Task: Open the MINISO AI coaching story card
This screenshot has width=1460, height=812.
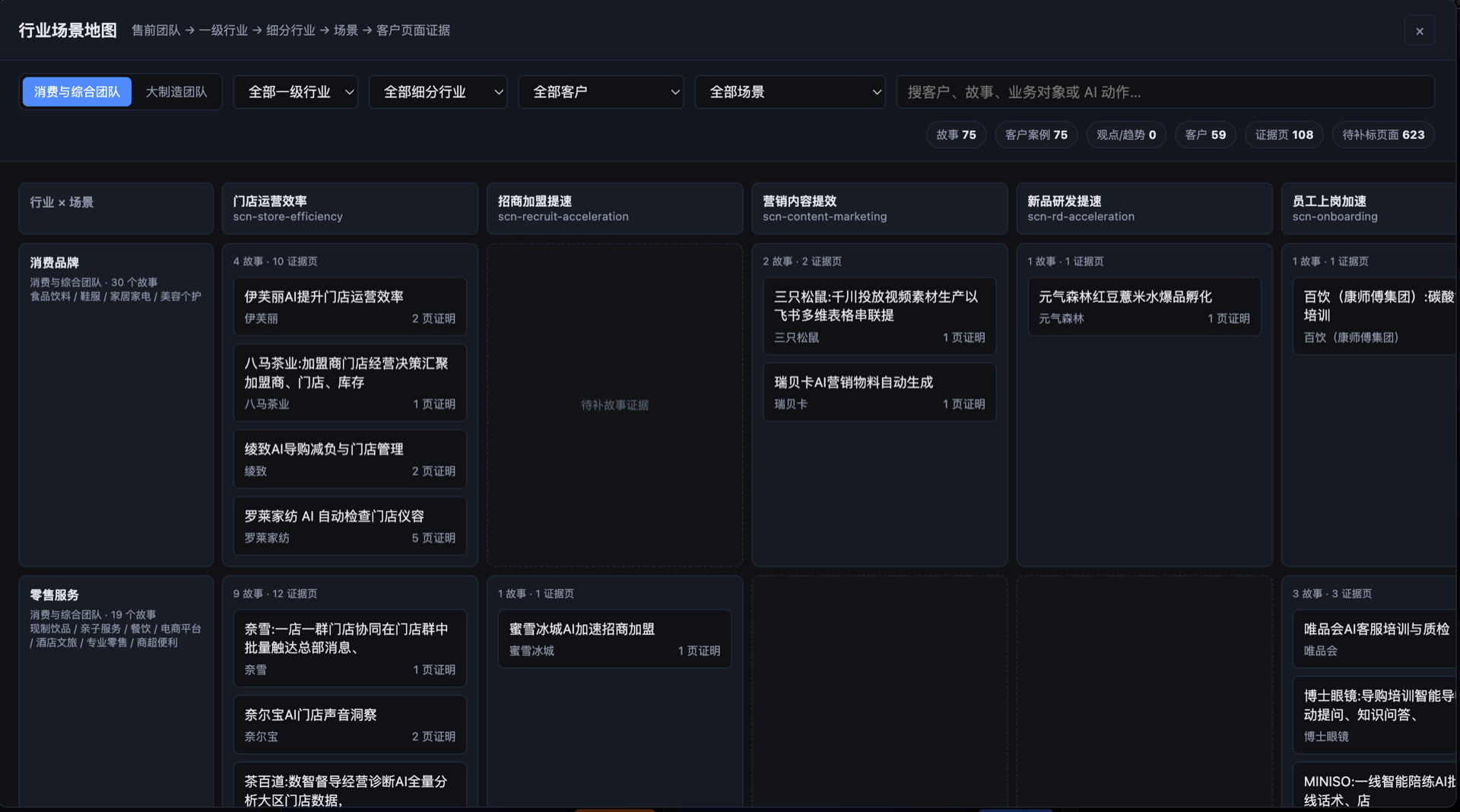Action: click(1376, 785)
